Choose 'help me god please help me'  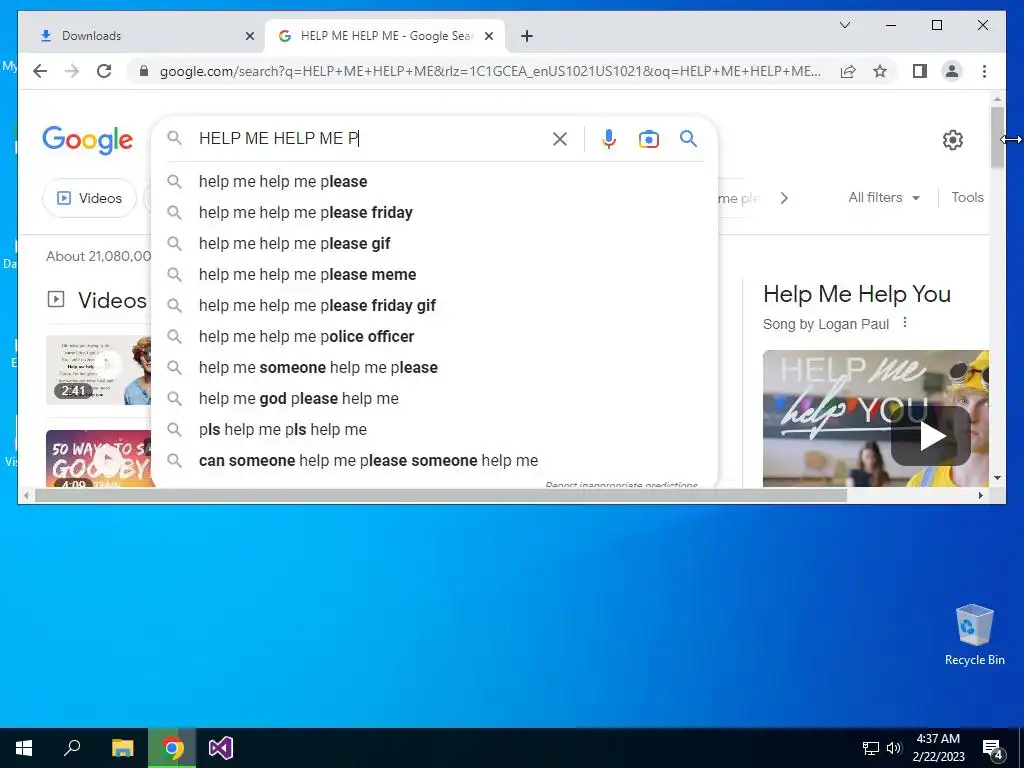[x=434, y=398]
